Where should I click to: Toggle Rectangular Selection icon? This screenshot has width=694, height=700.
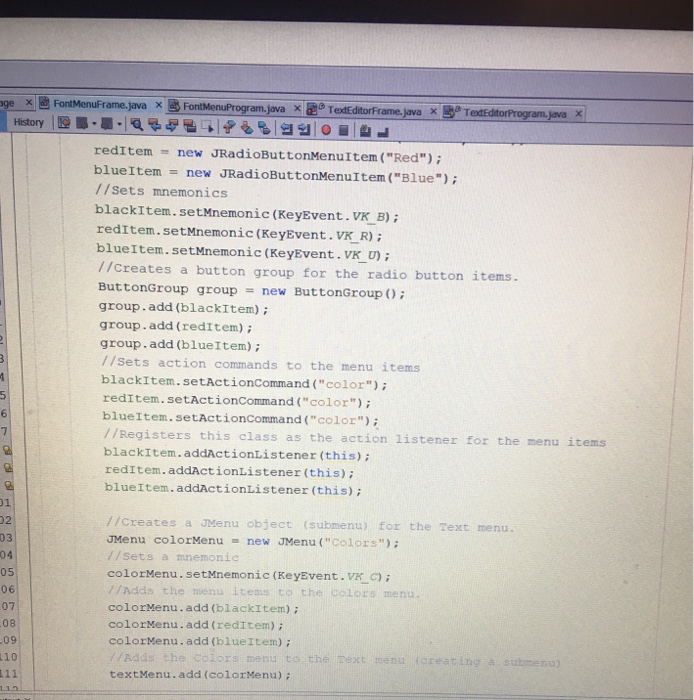click(208, 127)
